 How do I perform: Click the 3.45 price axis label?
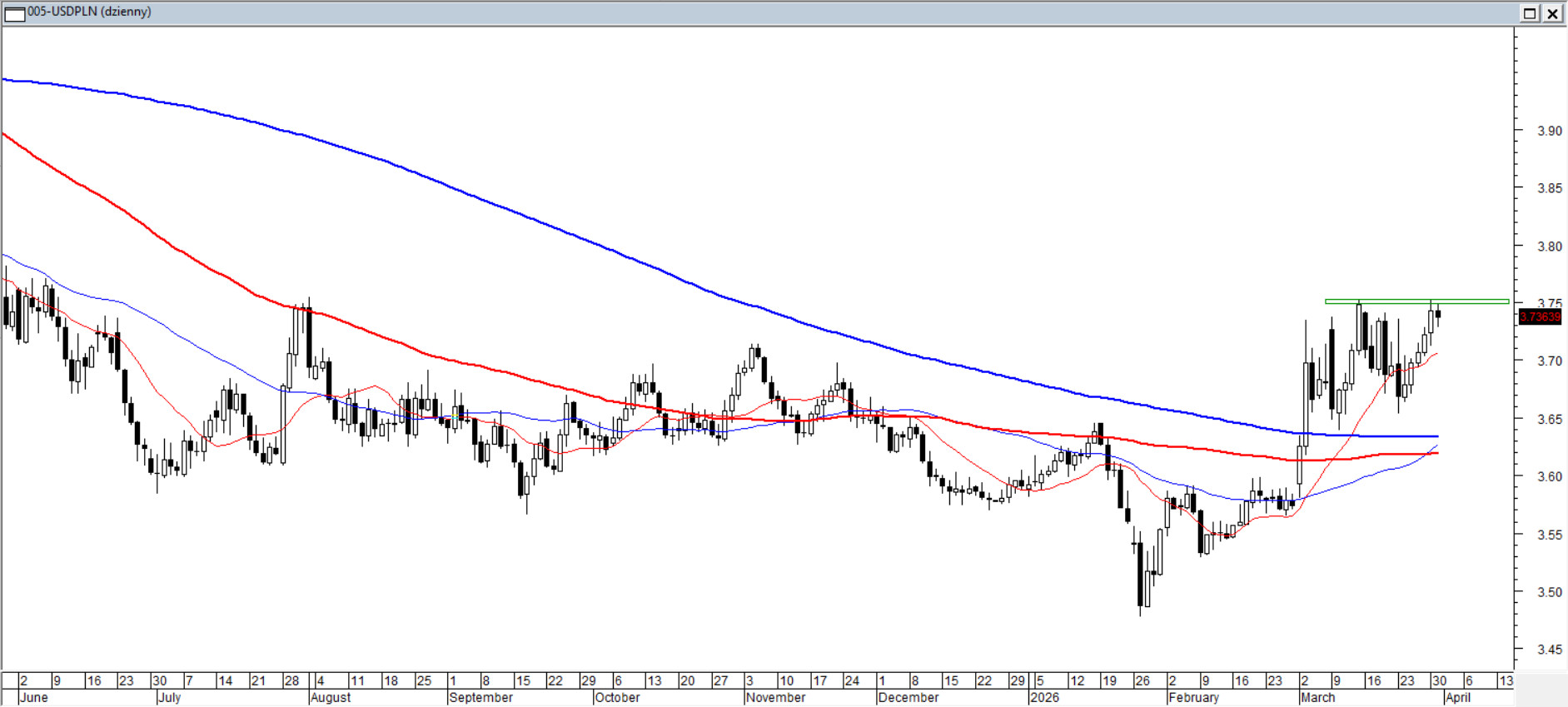(x=1549, y=650)
